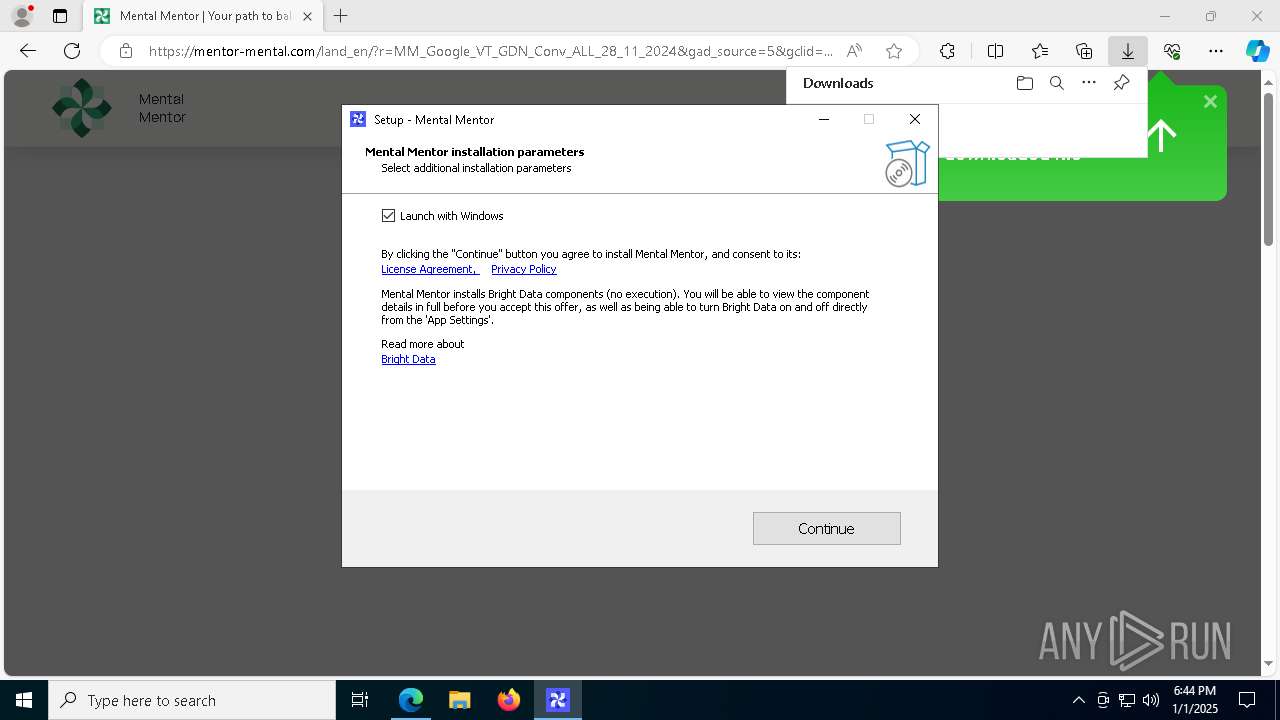
Task: Open the Privacy Policy link
Action: 523,269
